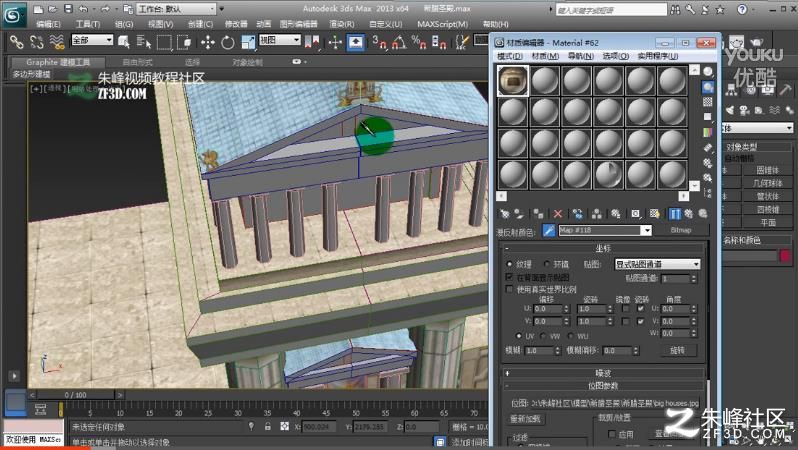Image resolution: width=798 pixels, height=450 pixels.
Task: Click the Spinner Snap toggle icon
Action: click(439, 42)
